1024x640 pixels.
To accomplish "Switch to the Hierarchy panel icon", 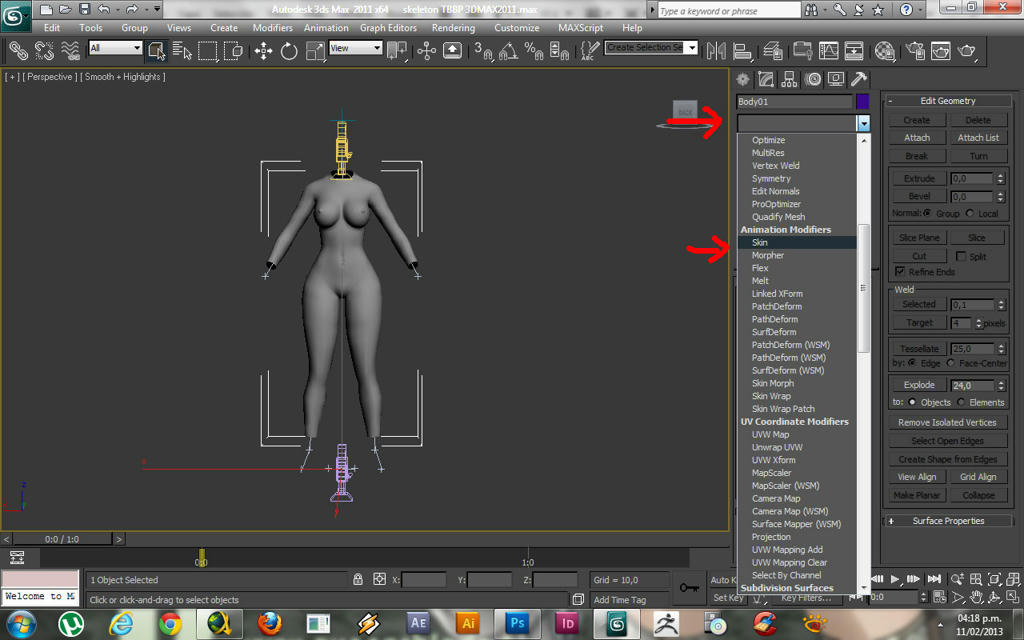I will (x=789, y=80).
